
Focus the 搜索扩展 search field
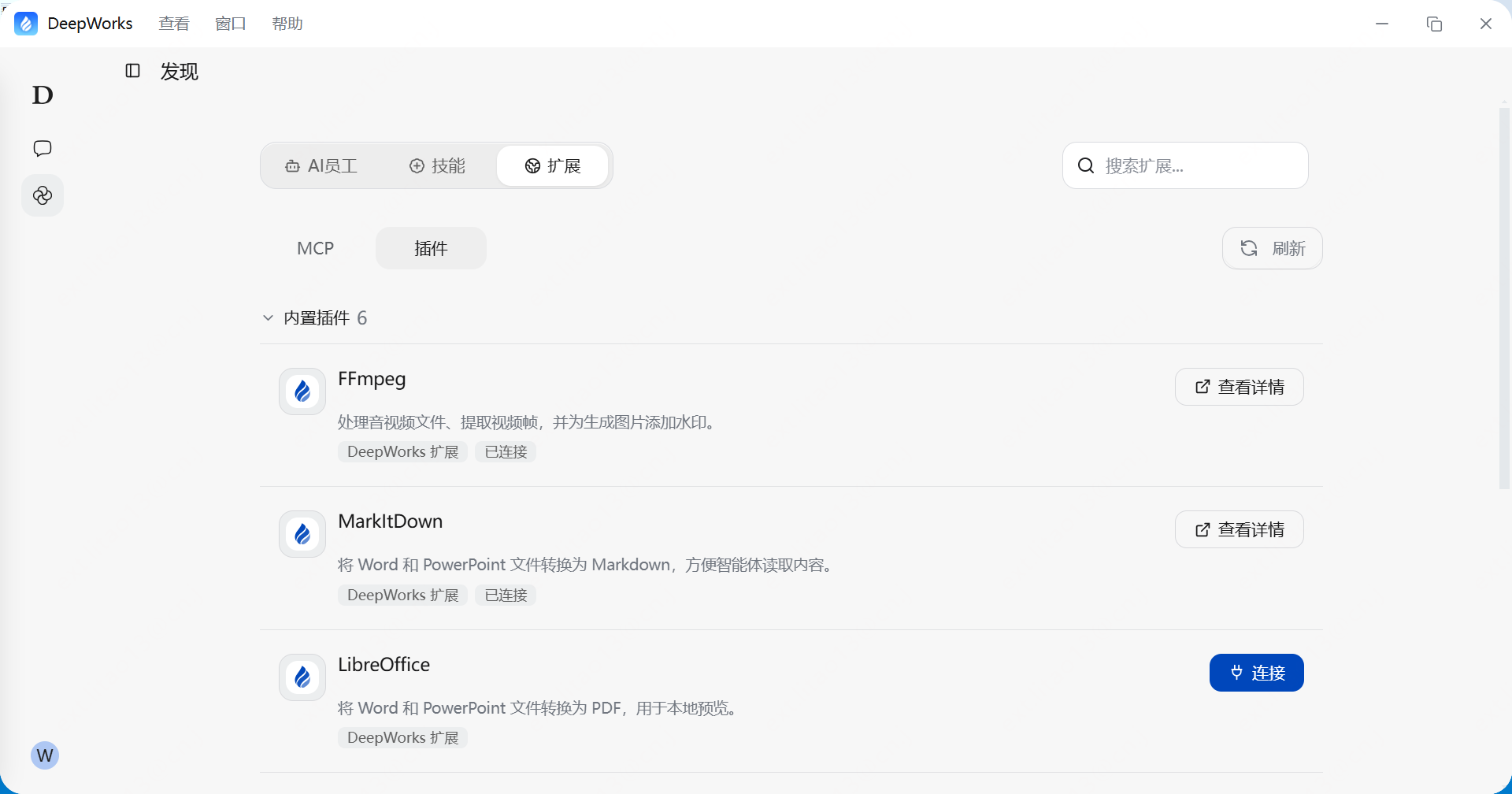[1185, 165]
